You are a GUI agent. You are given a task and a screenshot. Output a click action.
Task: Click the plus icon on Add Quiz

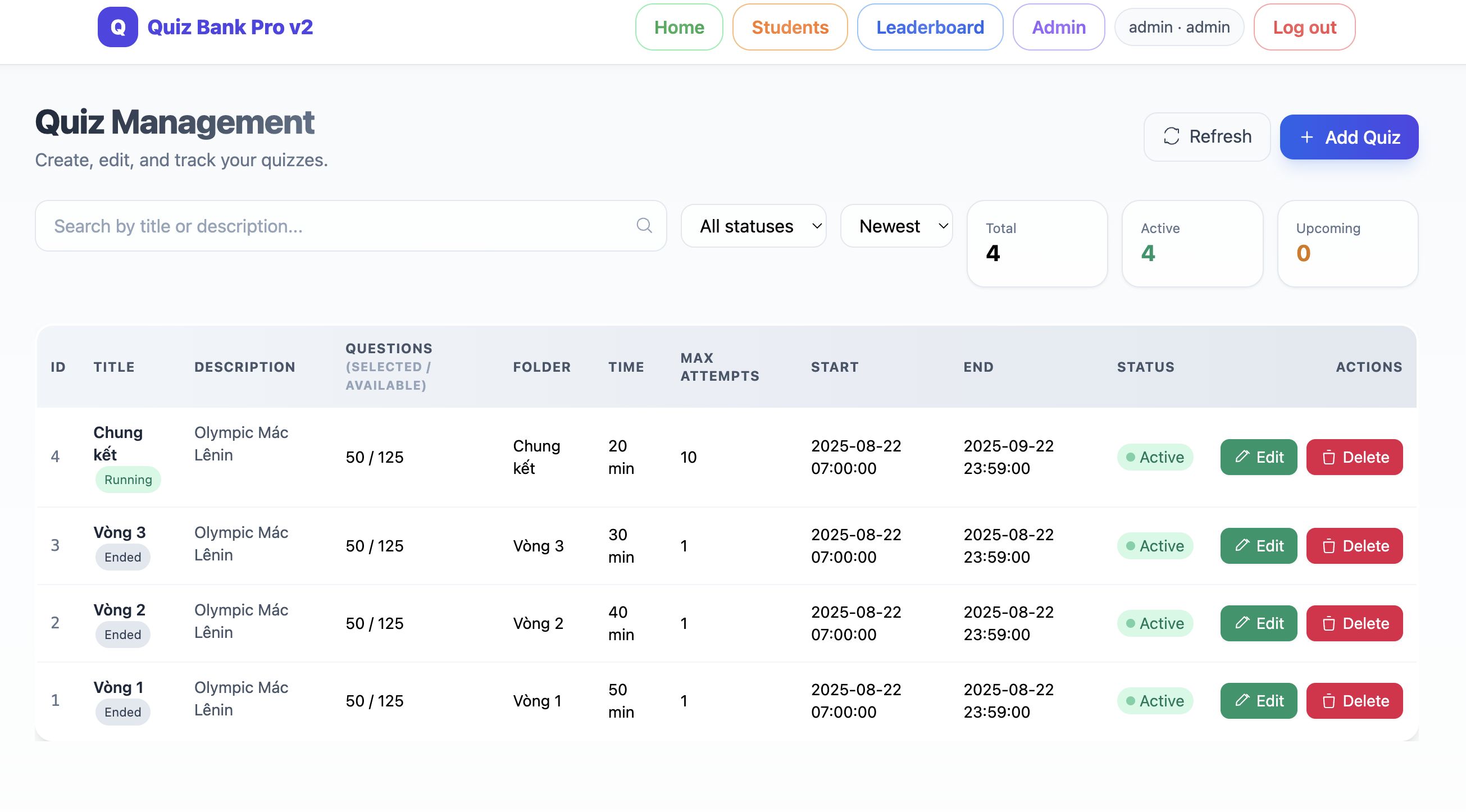pyautogui.click(x=1307, y=137)
